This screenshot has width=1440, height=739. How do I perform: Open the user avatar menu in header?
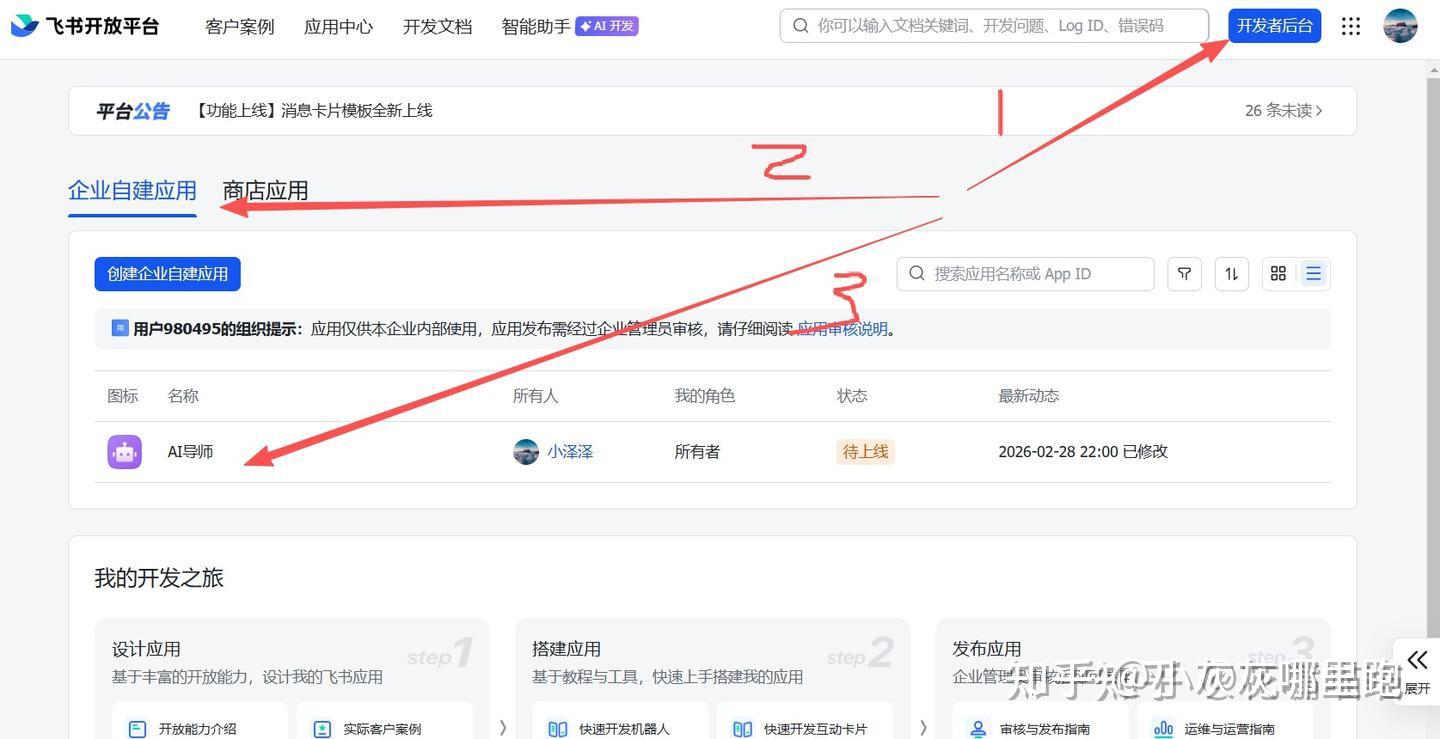coord(1400,26)
